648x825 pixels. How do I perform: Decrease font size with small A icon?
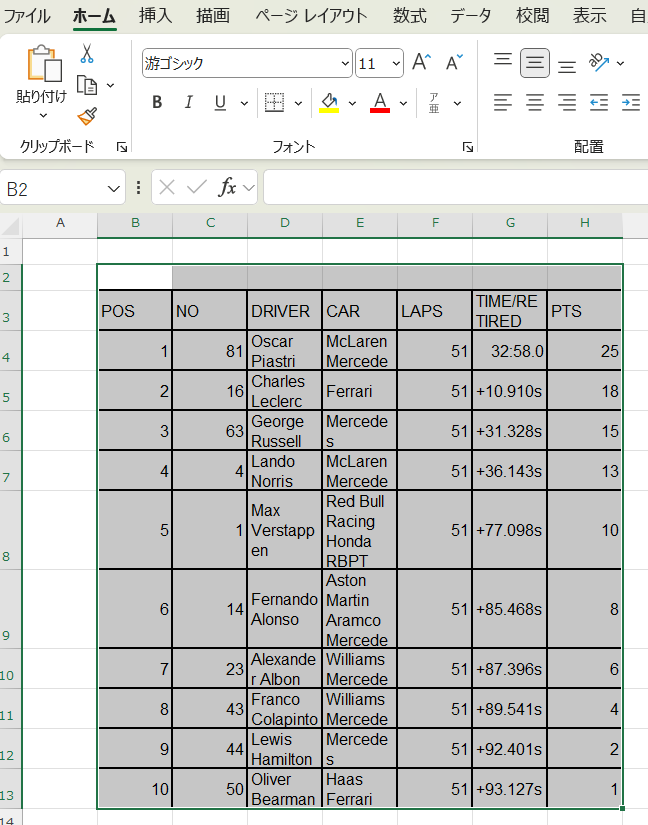pyautogui.click(x=453, y=63)
